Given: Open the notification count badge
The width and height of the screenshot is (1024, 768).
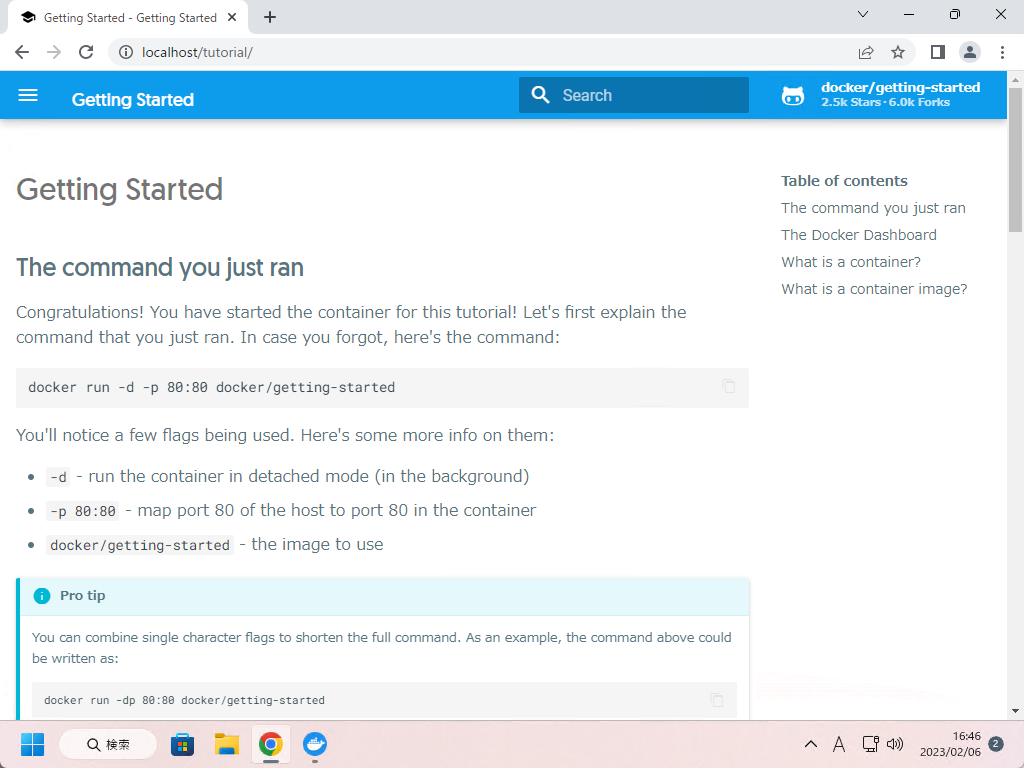Looking at the screenshot, I should 996,744.
